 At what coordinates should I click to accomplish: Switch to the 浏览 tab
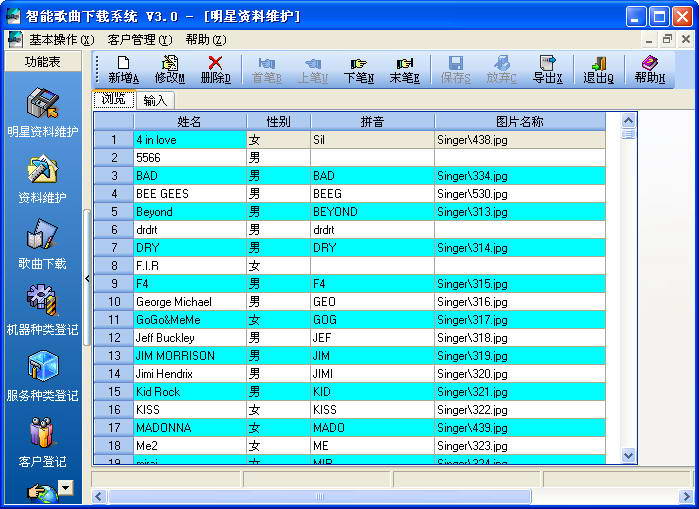[114, 99]
